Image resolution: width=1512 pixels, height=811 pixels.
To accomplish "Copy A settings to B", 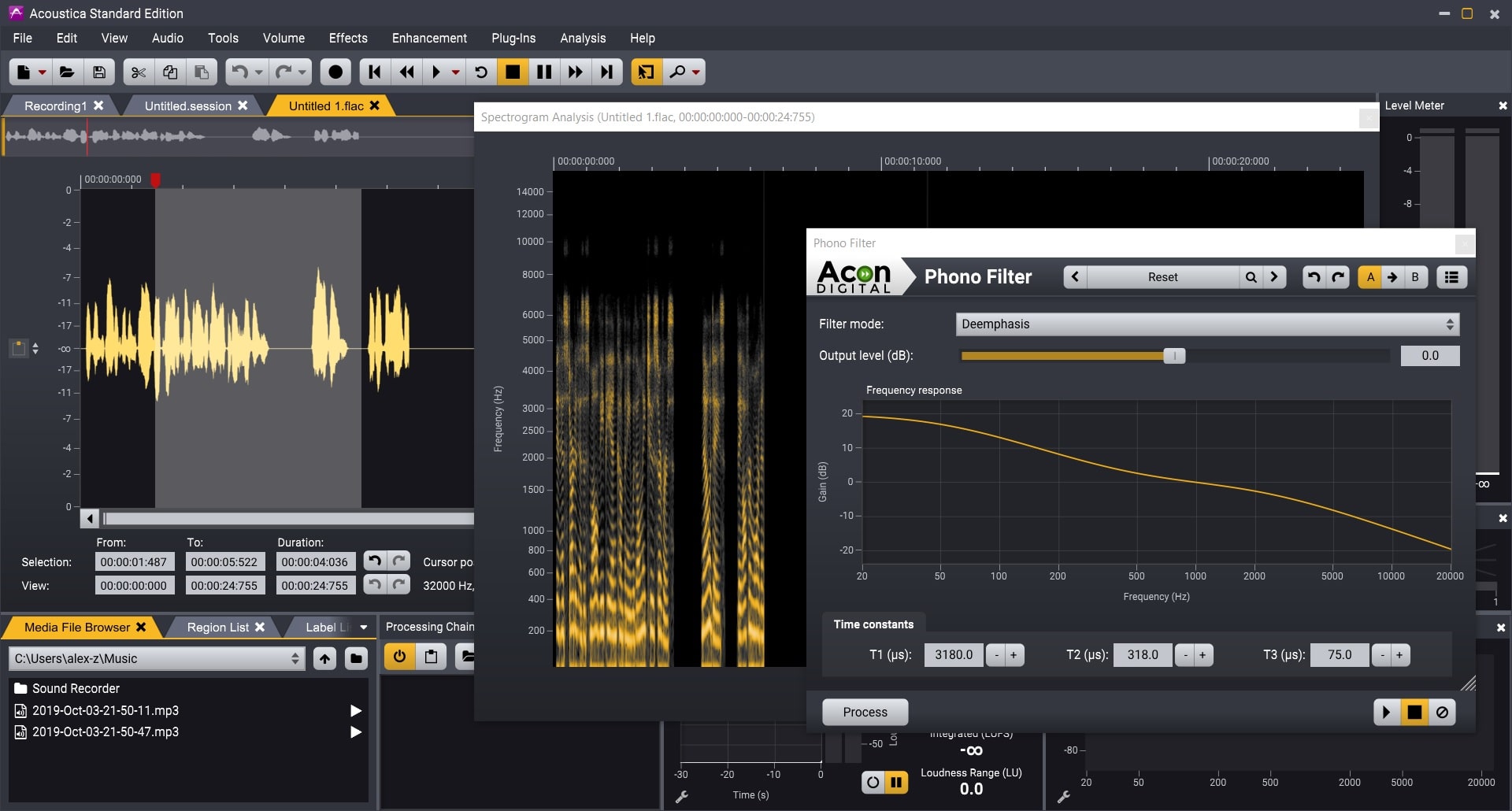I will click(x=1392, y=277).
